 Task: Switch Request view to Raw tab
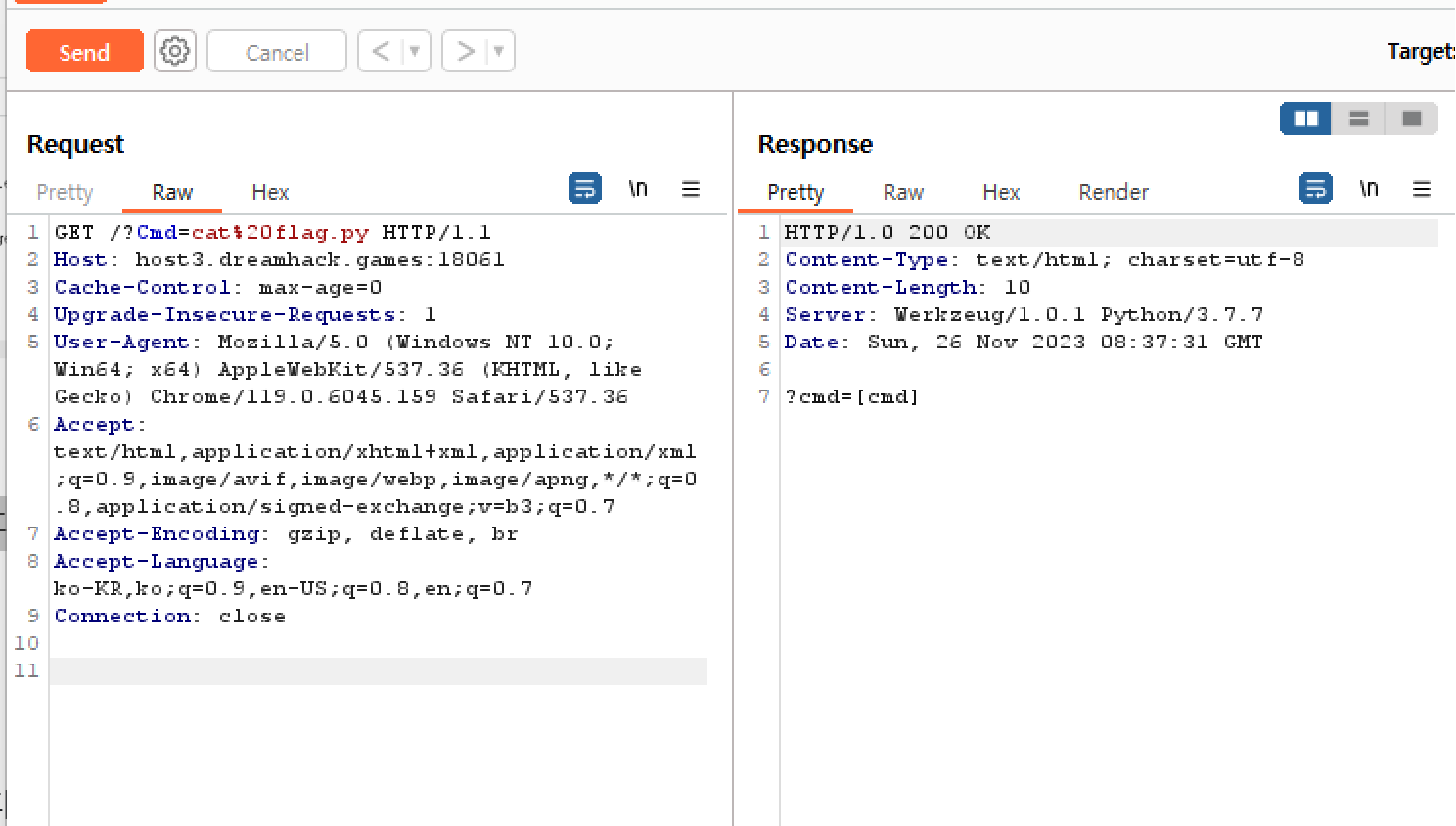[172, 192]
